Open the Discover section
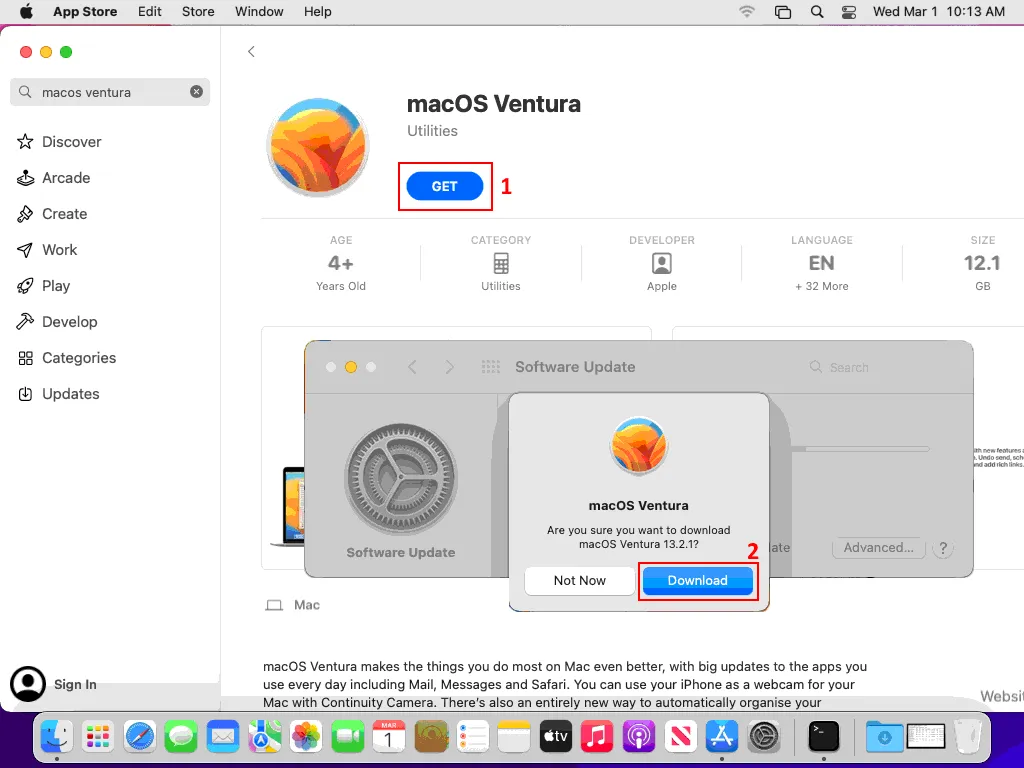The height and width of the screenshot is (768, 1024). pyautogui.click(x=71, y=142)
